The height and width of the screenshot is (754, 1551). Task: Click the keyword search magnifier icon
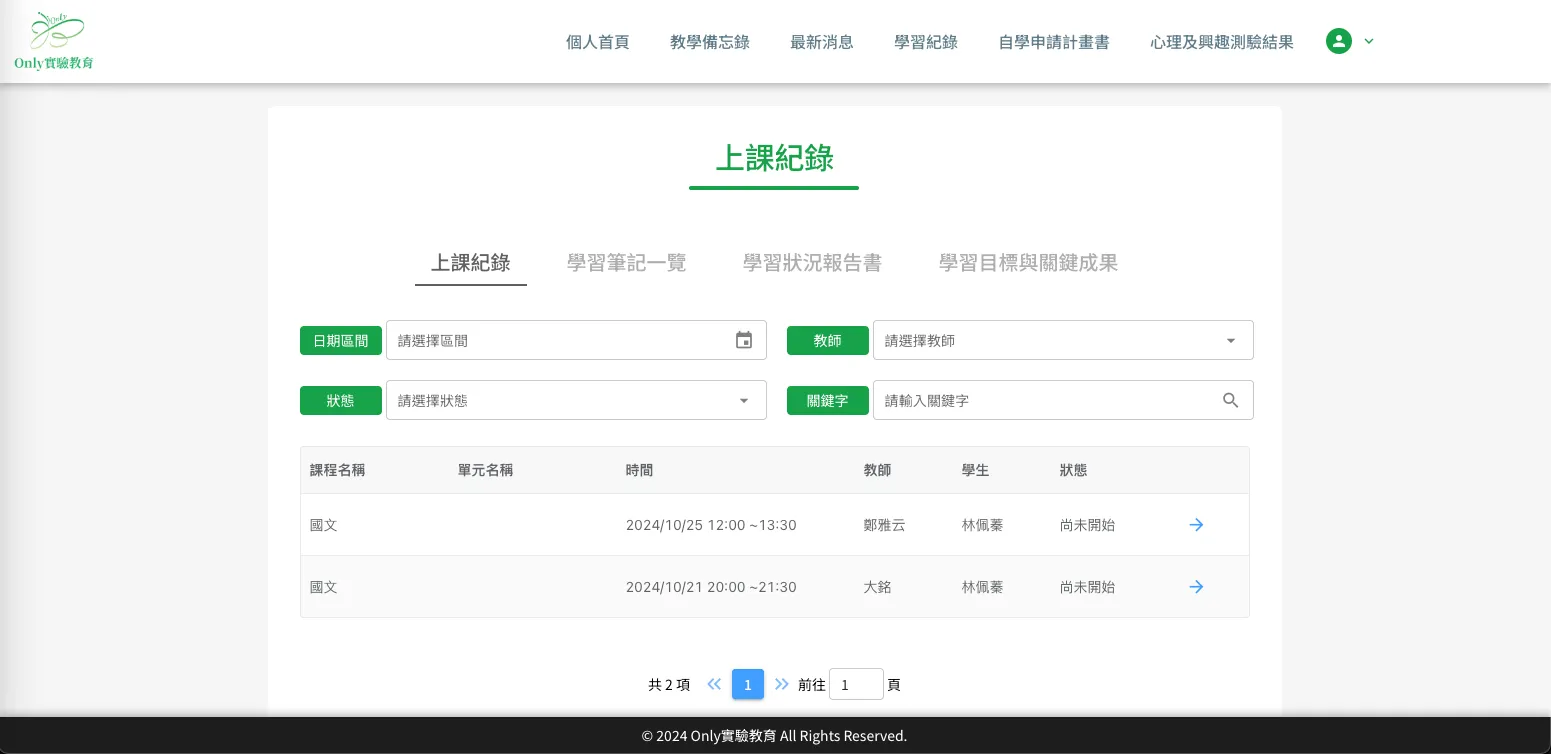pyautogui.click(x=1230, y=400)
